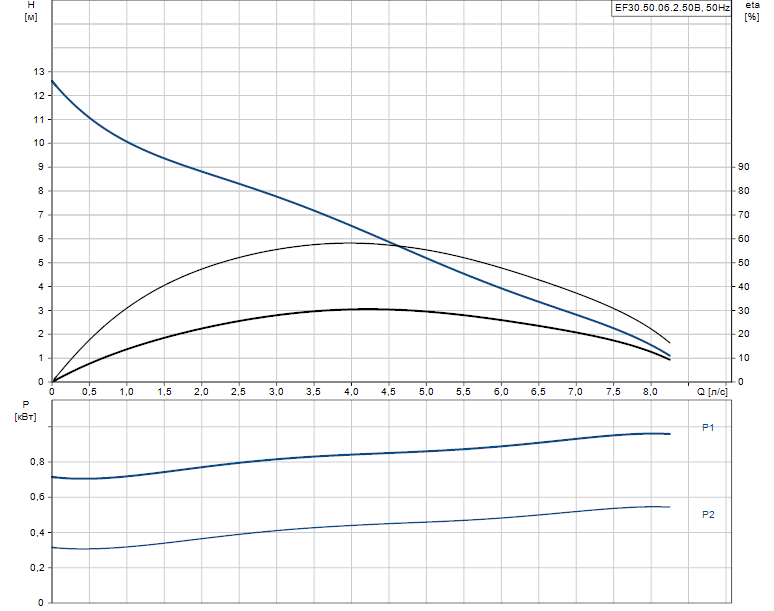The width and height of the screenshot is (774, 611).
Task: Click the 13 tick on H axis
Action: click(39, 72)
